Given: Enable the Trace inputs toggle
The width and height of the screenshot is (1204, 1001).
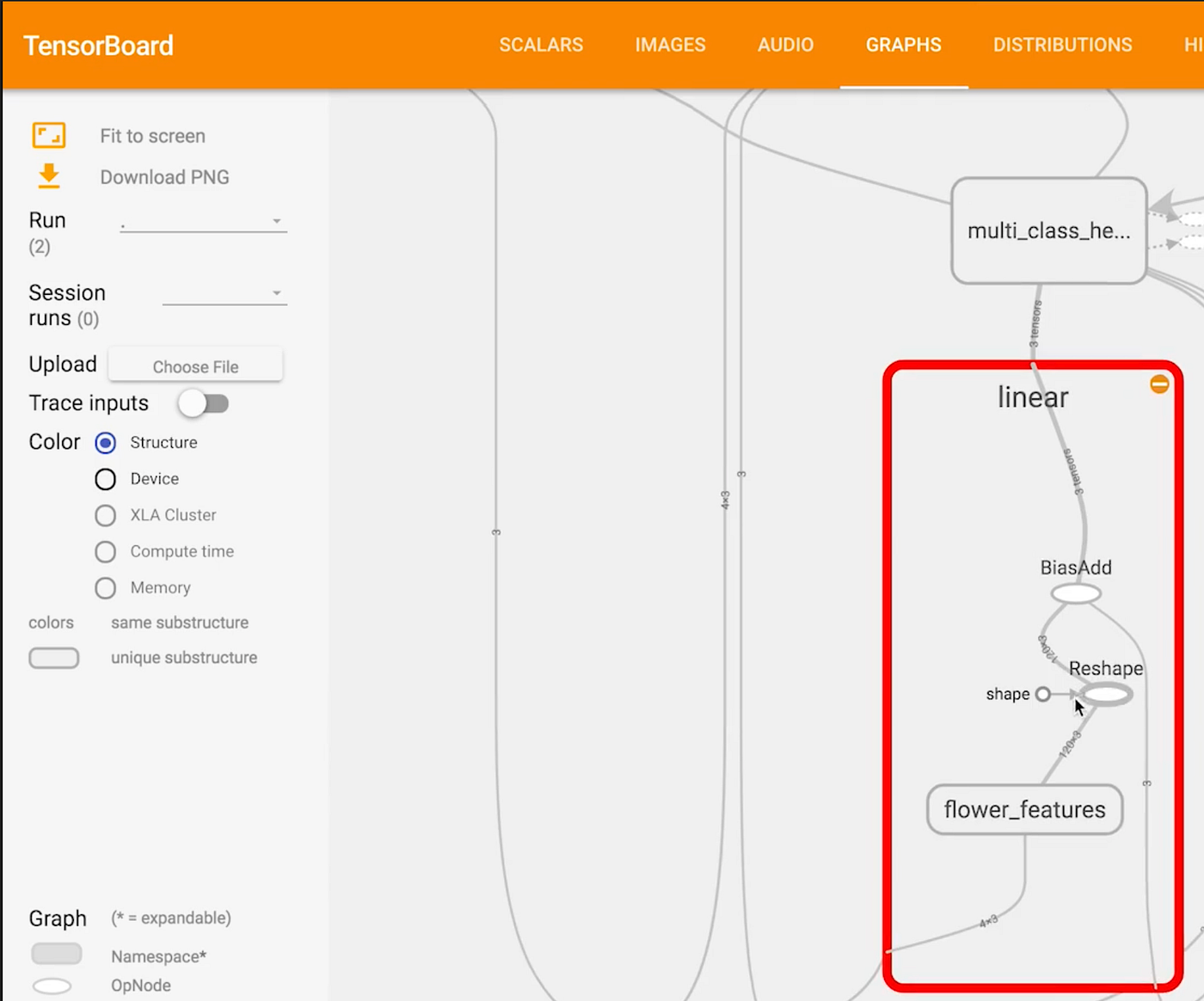Looking at the screenshot, I should [204, 403].
